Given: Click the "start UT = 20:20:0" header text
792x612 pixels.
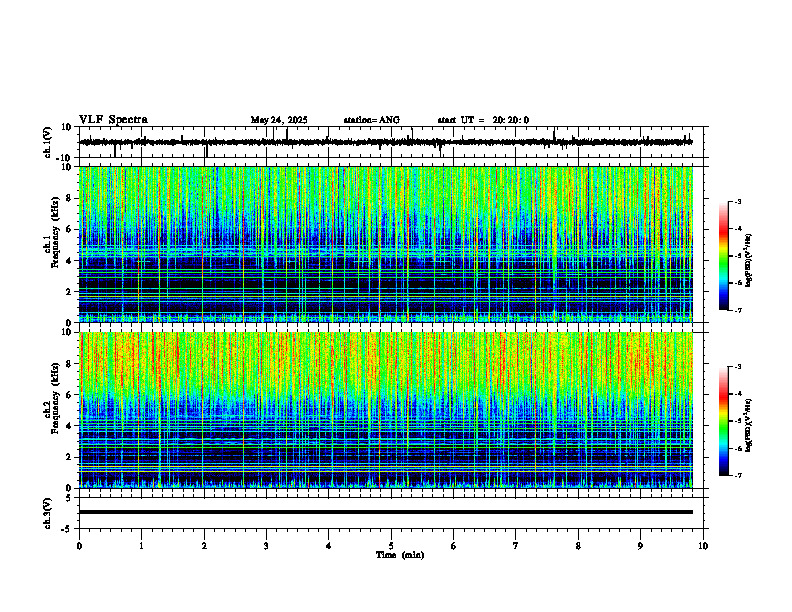Looking at the screenshot, I should click(483, 120).
